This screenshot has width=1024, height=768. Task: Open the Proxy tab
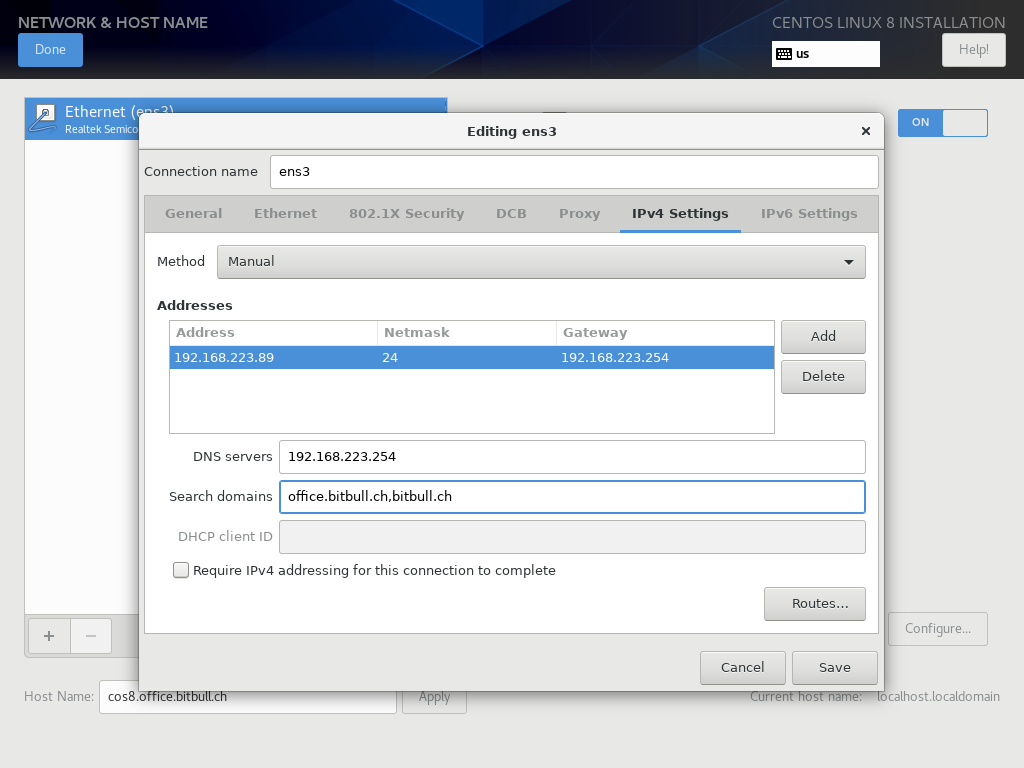pos(579,214)
